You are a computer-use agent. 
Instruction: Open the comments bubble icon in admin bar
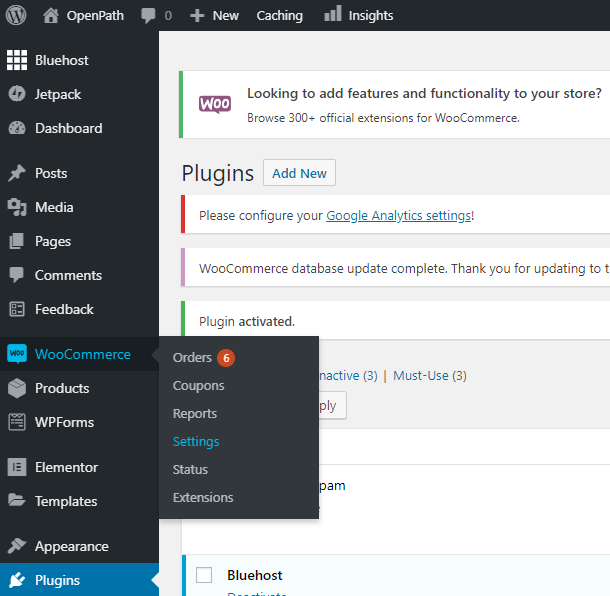point(148,16)
